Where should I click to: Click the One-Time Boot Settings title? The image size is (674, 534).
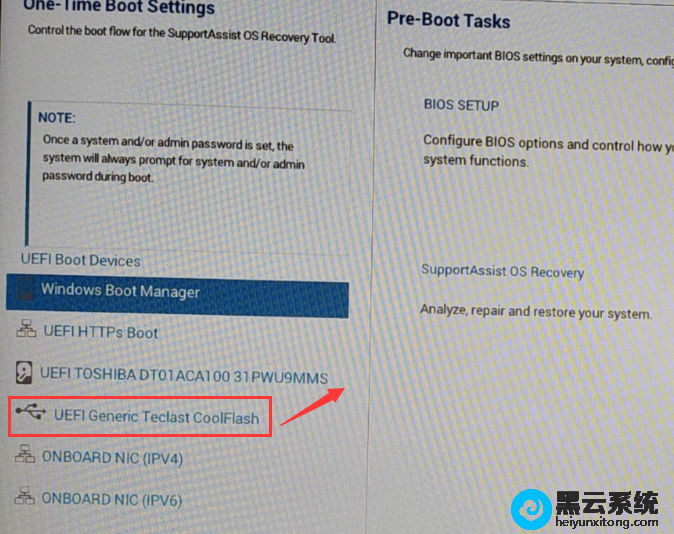point(119,6)
